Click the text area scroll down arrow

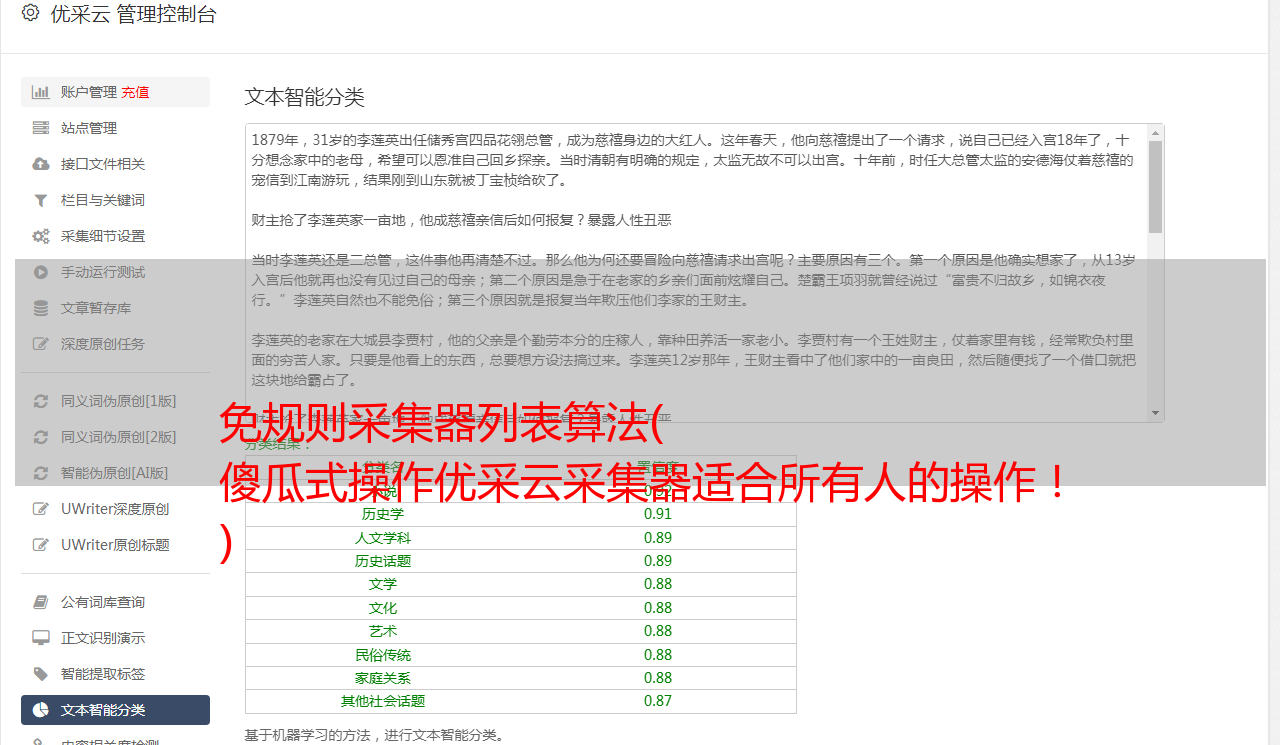tap(1156, 412)
